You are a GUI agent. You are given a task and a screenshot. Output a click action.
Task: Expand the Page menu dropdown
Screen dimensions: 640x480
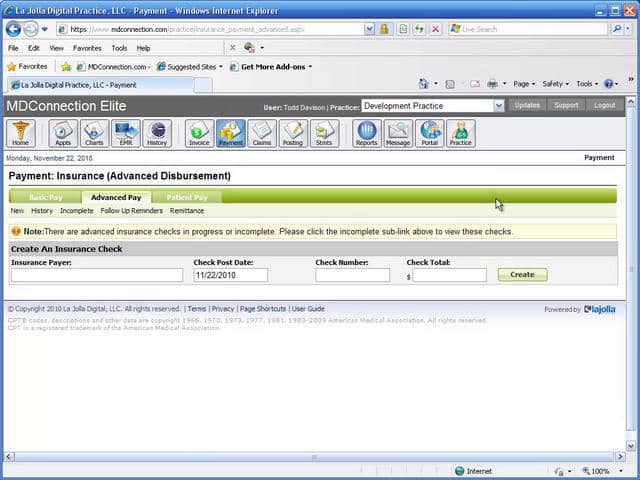524,84
